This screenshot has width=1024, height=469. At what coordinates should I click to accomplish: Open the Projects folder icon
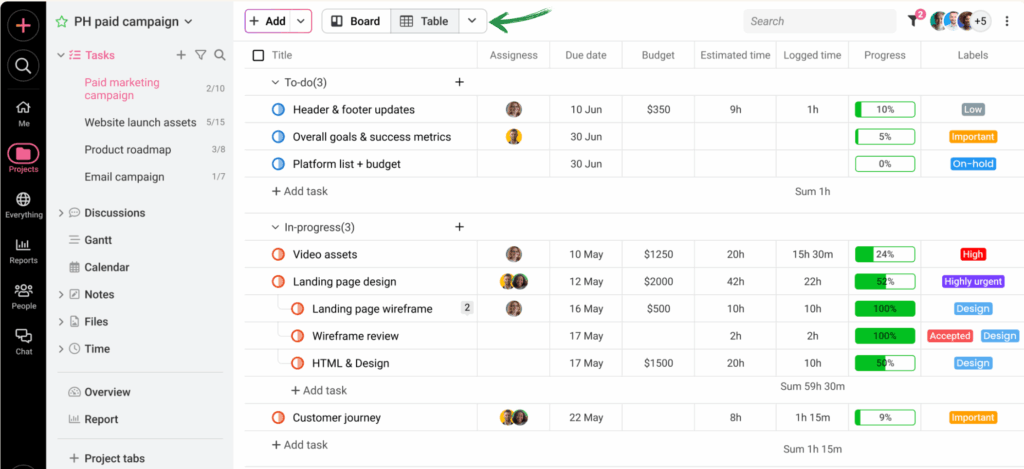23,154
